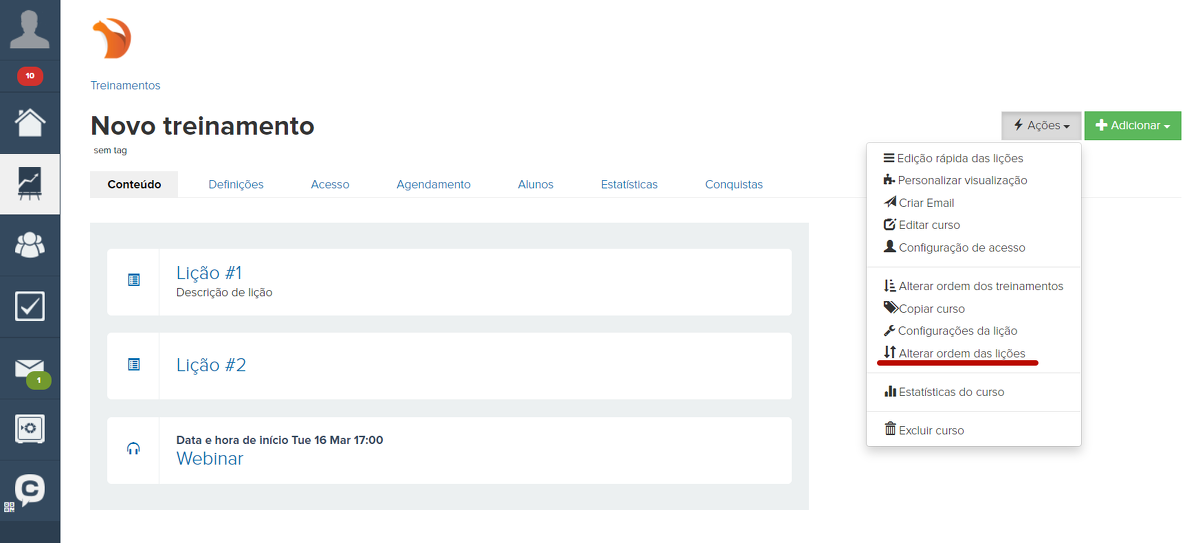The width and height of the screenshot is (1200, 543).
Task: Click the orange logo at top
Action: coord(111,39)
